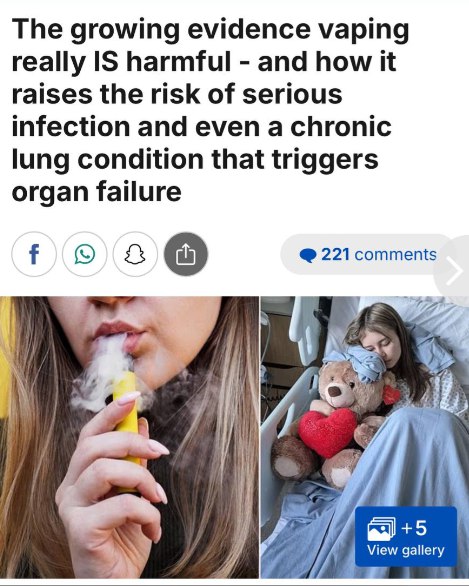Screen dimensions: 469x586
Task: Open the hospital bed girl photo
Action: point(365,437)
